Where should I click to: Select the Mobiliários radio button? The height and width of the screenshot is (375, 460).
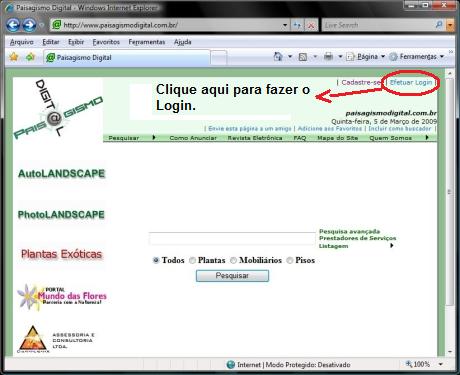pos(233,260)
